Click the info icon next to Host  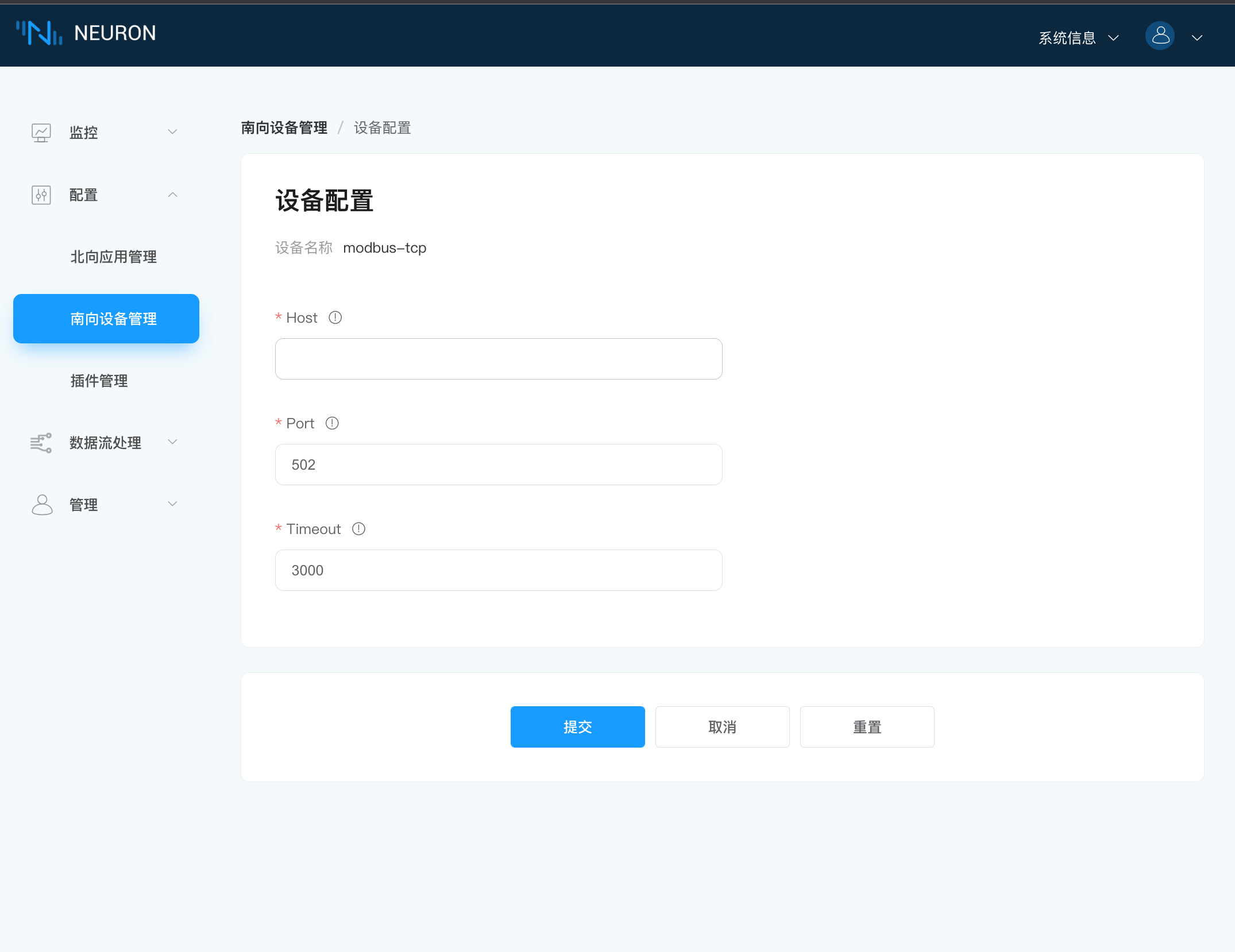335,317
